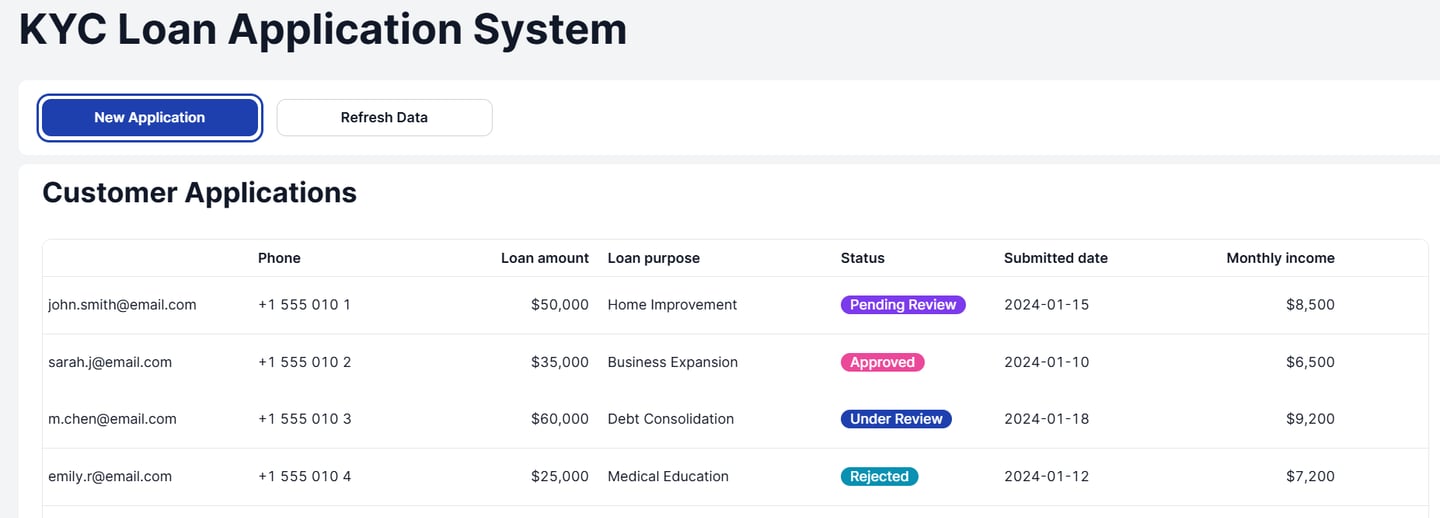Click the Rejected status badge
1440x518 pixels.
point(879,477)
